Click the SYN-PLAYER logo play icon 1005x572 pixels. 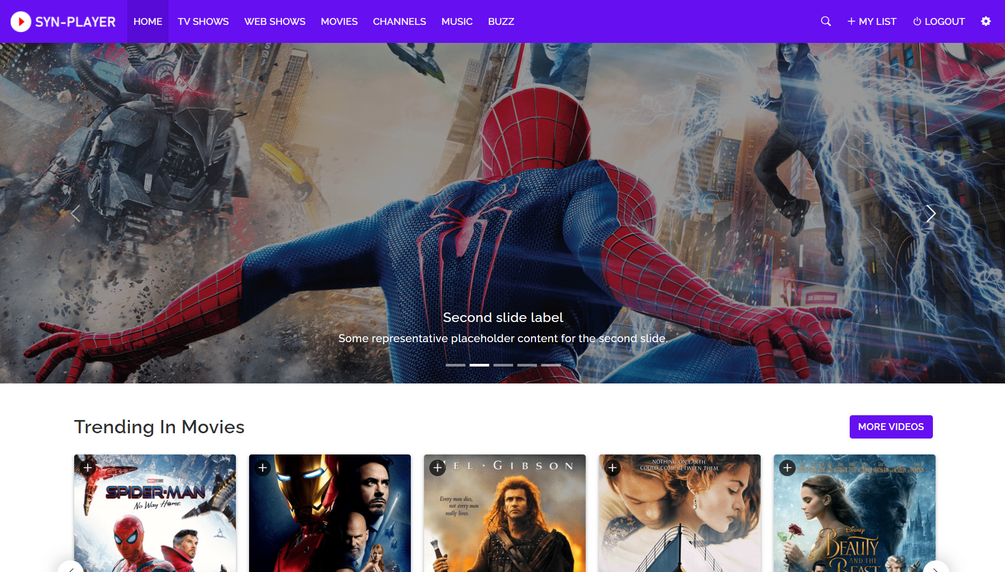click(x=21, y=21)
